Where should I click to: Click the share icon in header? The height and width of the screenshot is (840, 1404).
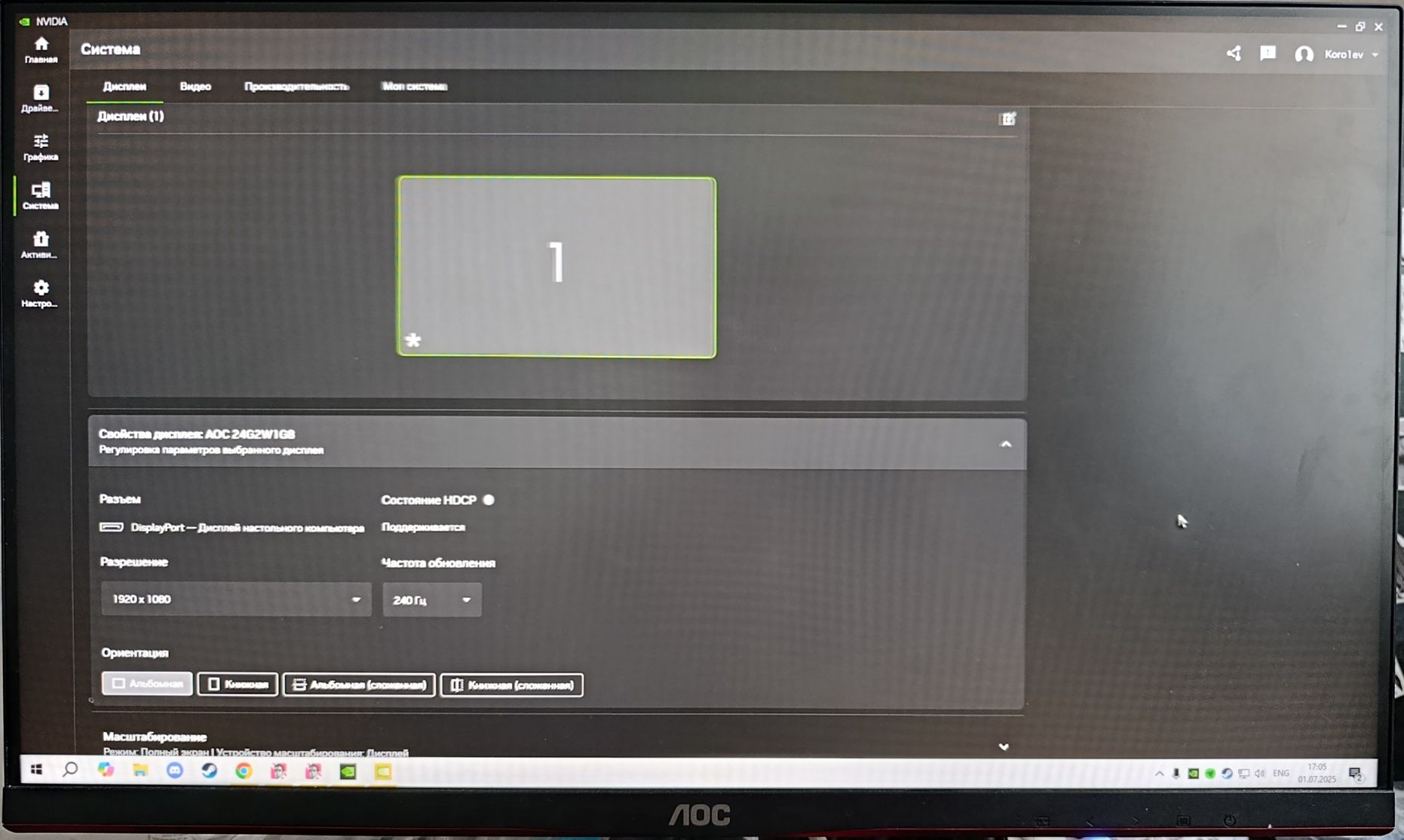pyautogui.click(x=1234, y=54)
